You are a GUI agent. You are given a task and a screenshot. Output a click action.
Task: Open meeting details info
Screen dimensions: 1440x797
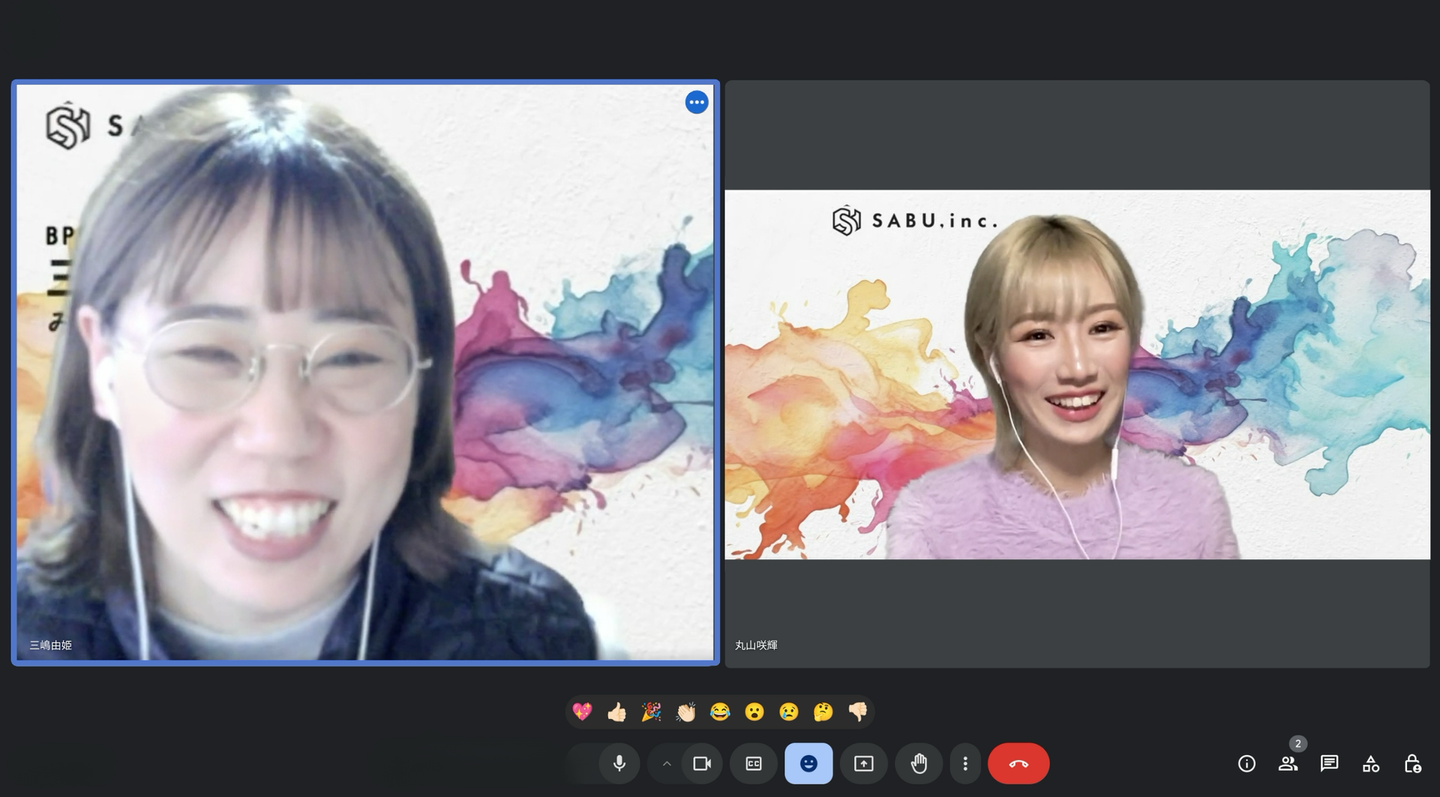[1247, 764]
